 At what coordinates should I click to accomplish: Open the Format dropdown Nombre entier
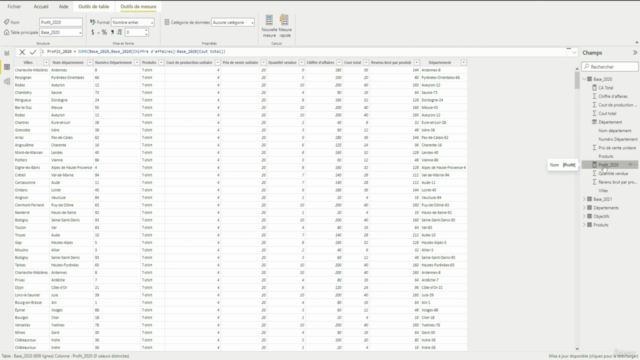pyautogui.click(x=133, y=22)
